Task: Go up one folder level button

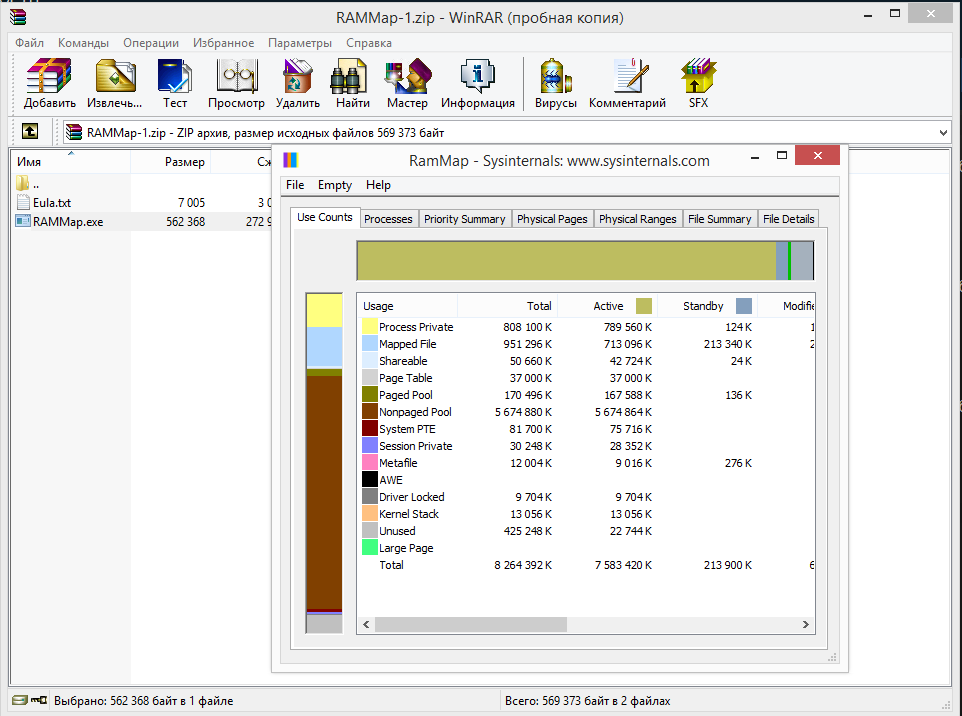Action: point(30,132)
